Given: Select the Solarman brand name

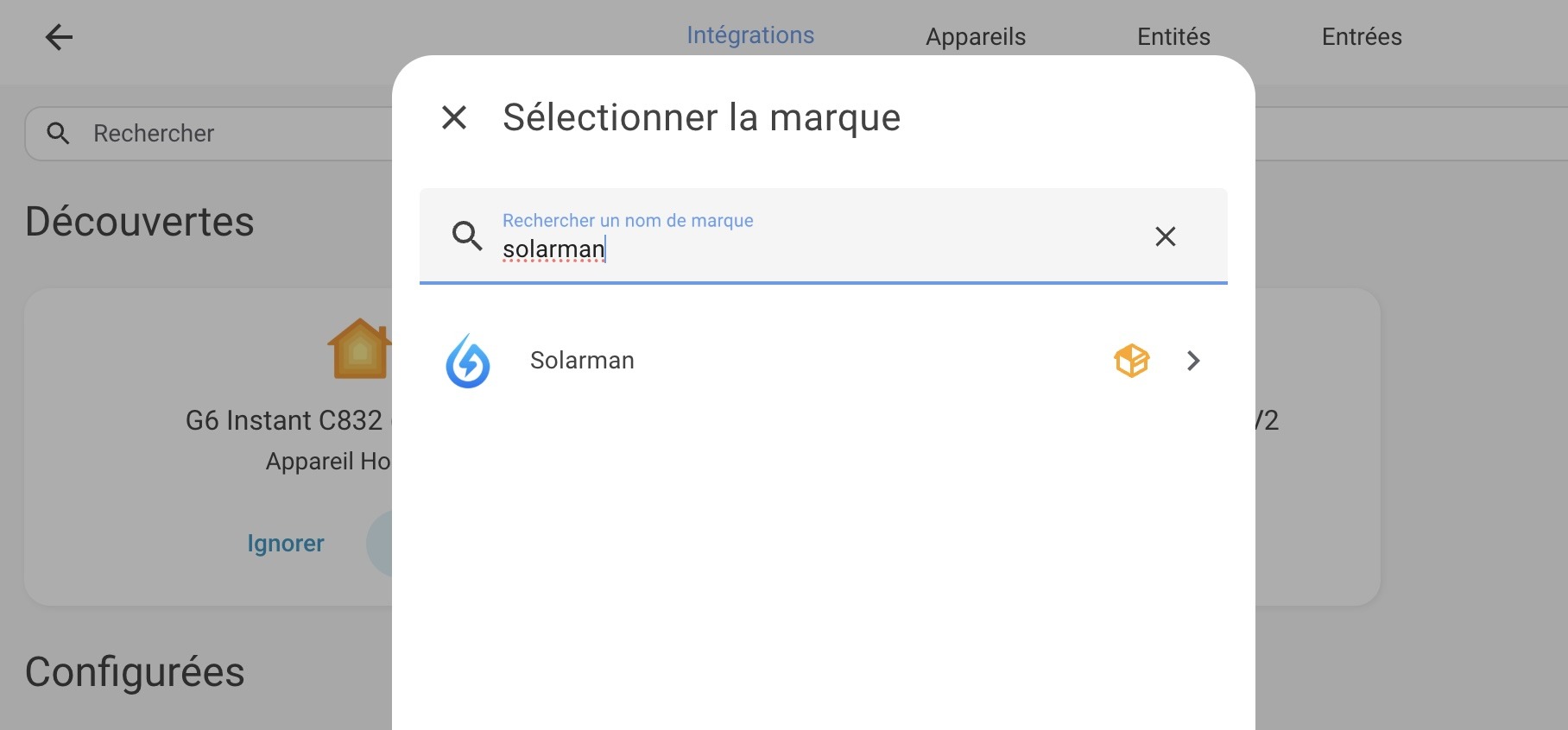Looking at the screenshot, I should [x=582, y=361].
